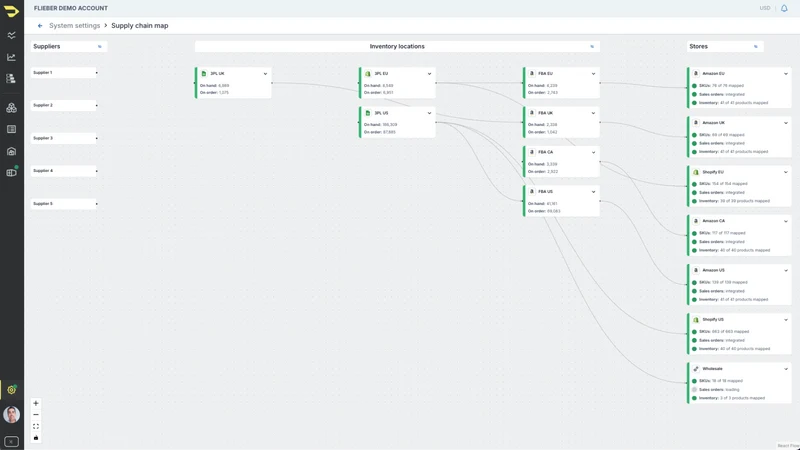Open the wave-lines sidebar icon
800x450 pixels.
(11, 35)
